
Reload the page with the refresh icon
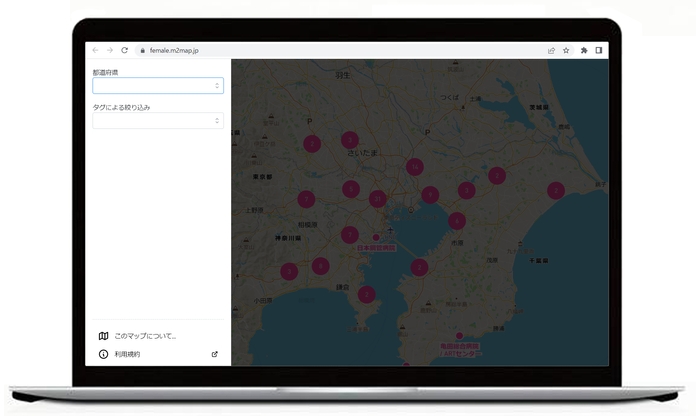click(124, 50)
